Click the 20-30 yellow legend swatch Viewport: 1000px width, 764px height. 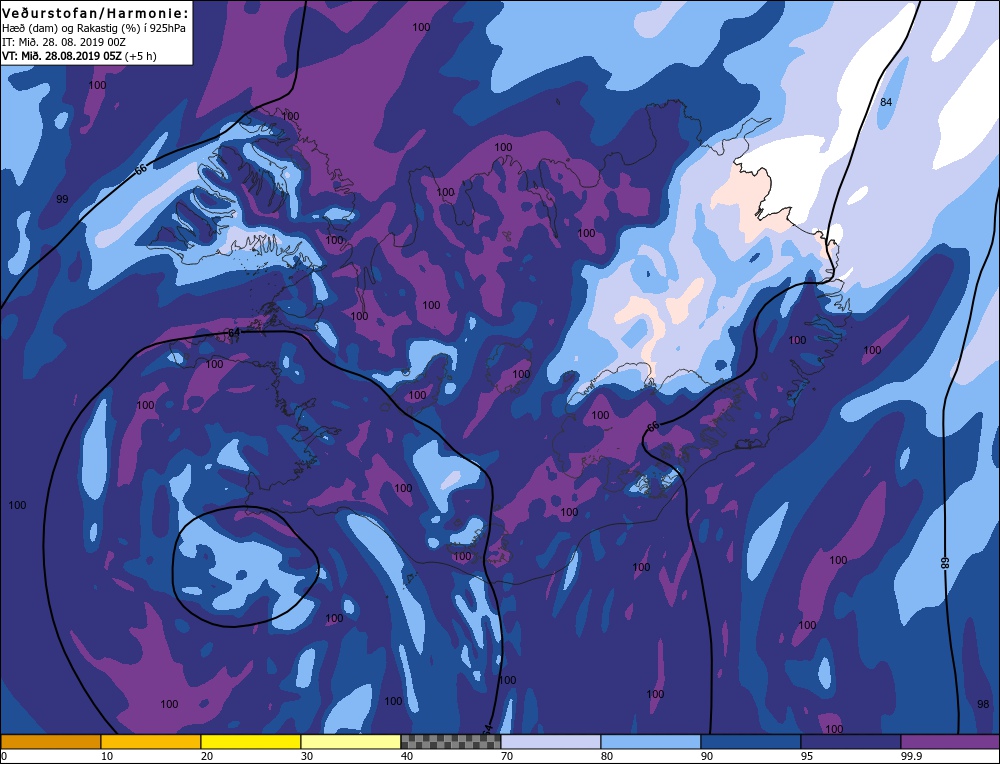(x=251, y=741)
